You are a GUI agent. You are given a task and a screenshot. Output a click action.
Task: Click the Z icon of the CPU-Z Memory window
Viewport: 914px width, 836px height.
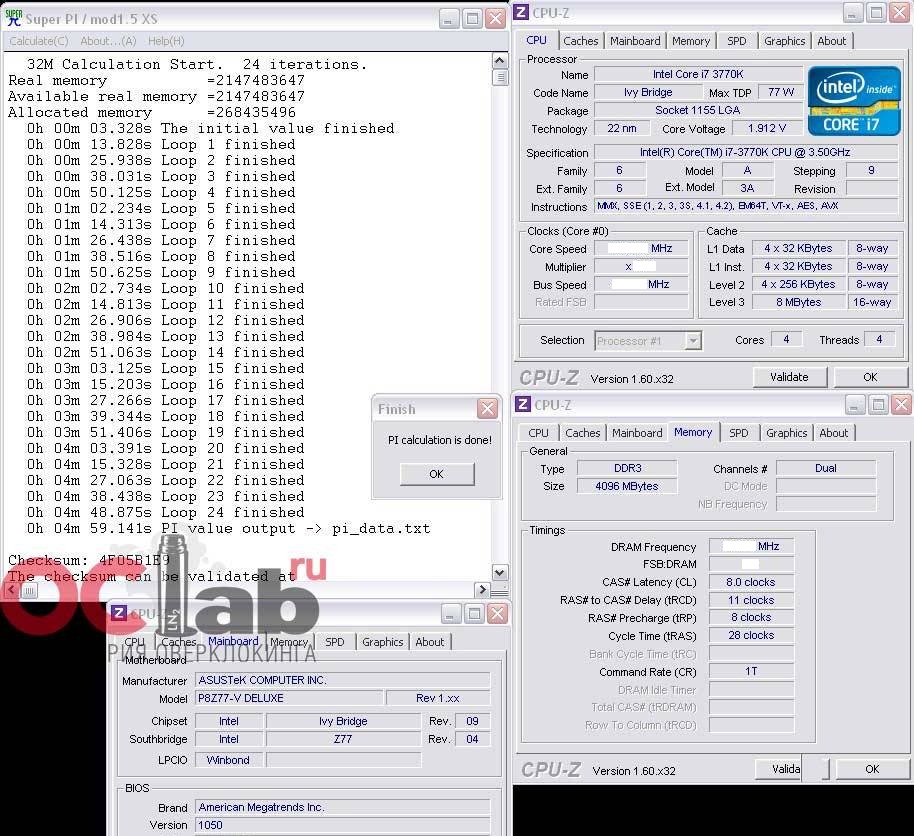point(523,403)
